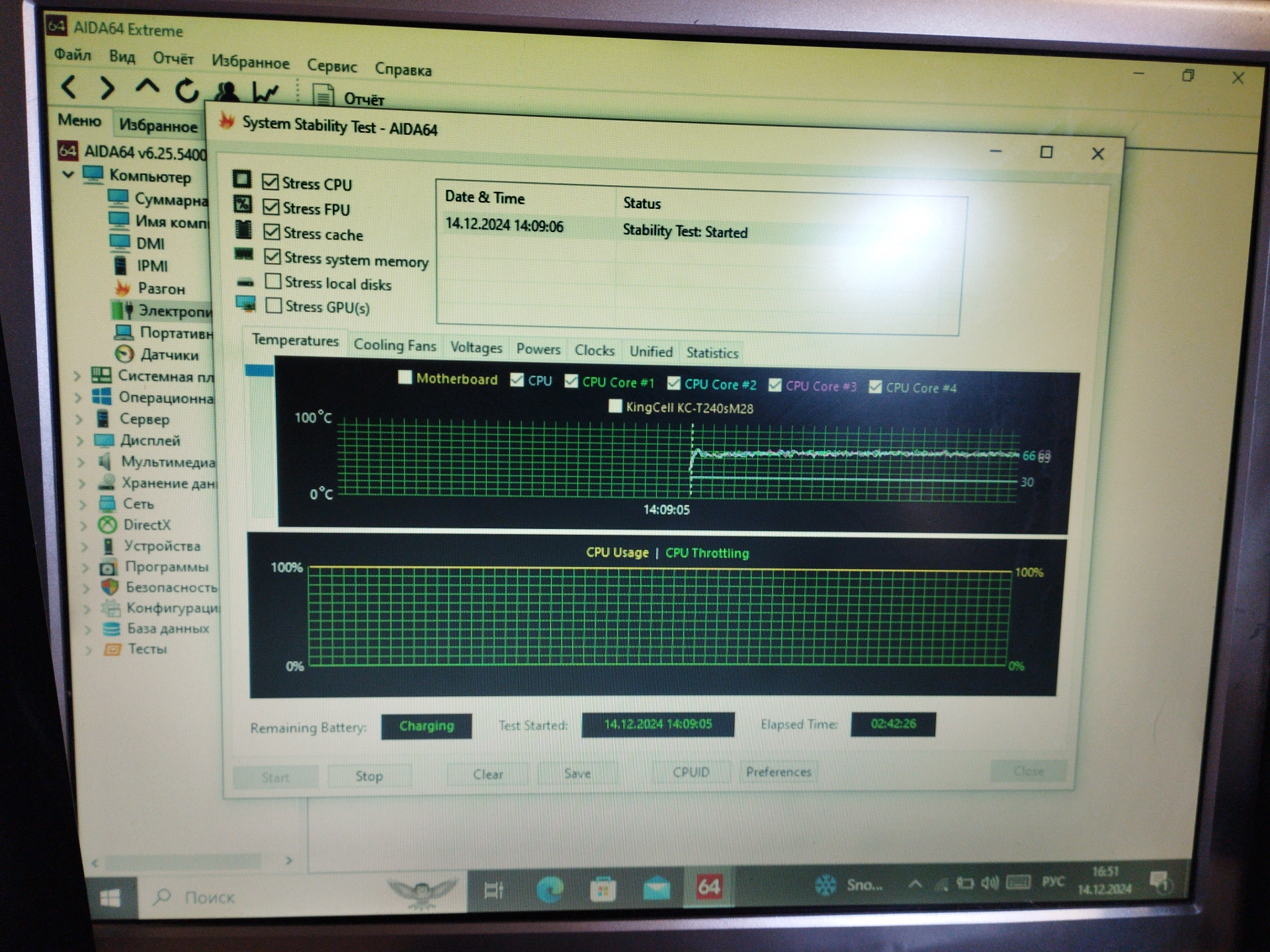Expand the Хранение данных tree node

(x=81, y=483)
